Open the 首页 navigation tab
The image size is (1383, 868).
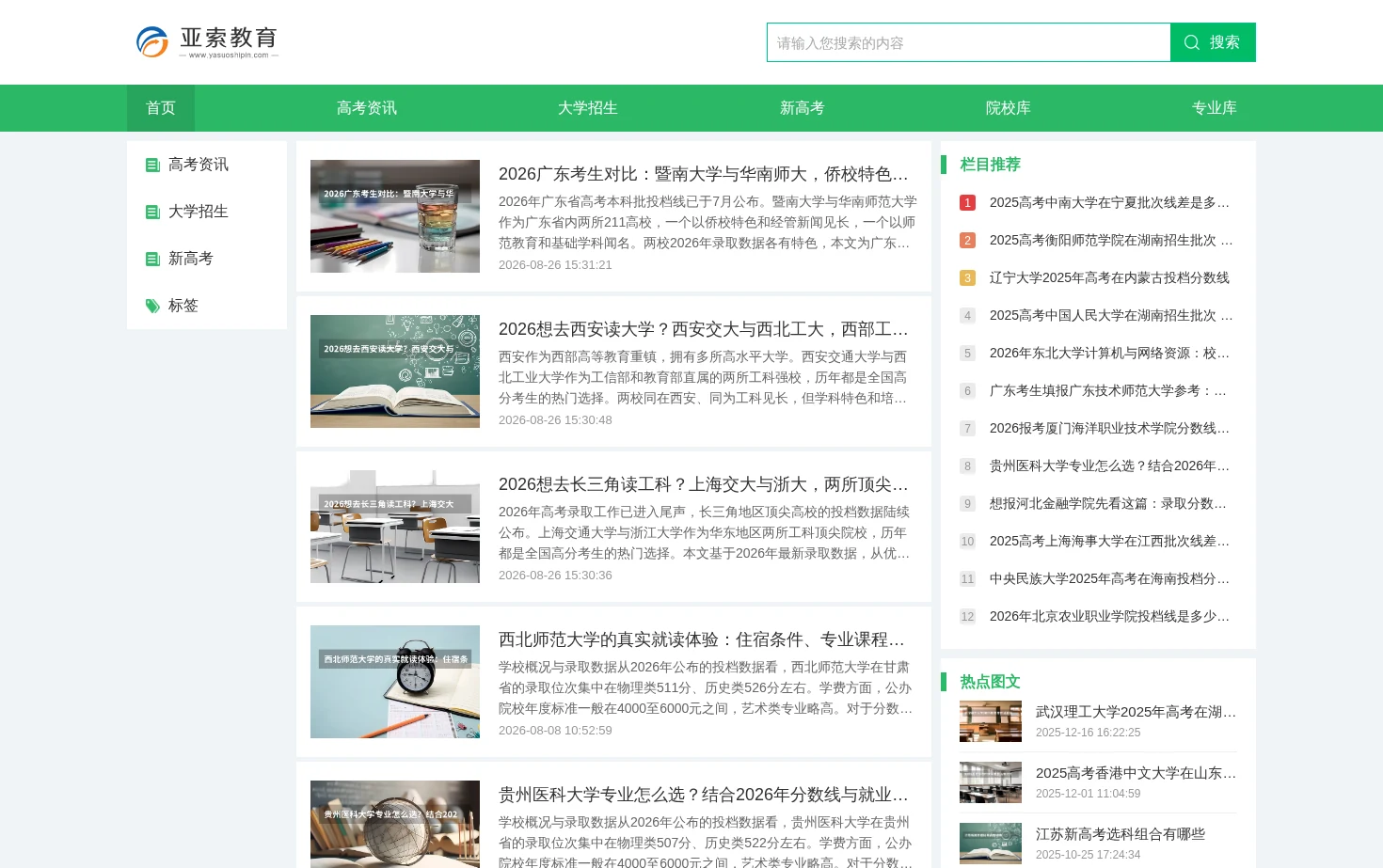[x=161, y=108]
